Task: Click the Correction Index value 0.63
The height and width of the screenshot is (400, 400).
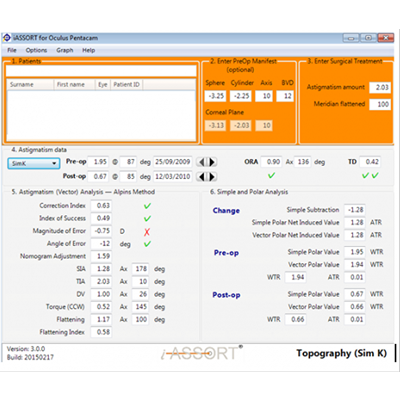Action: coord(101,206)
